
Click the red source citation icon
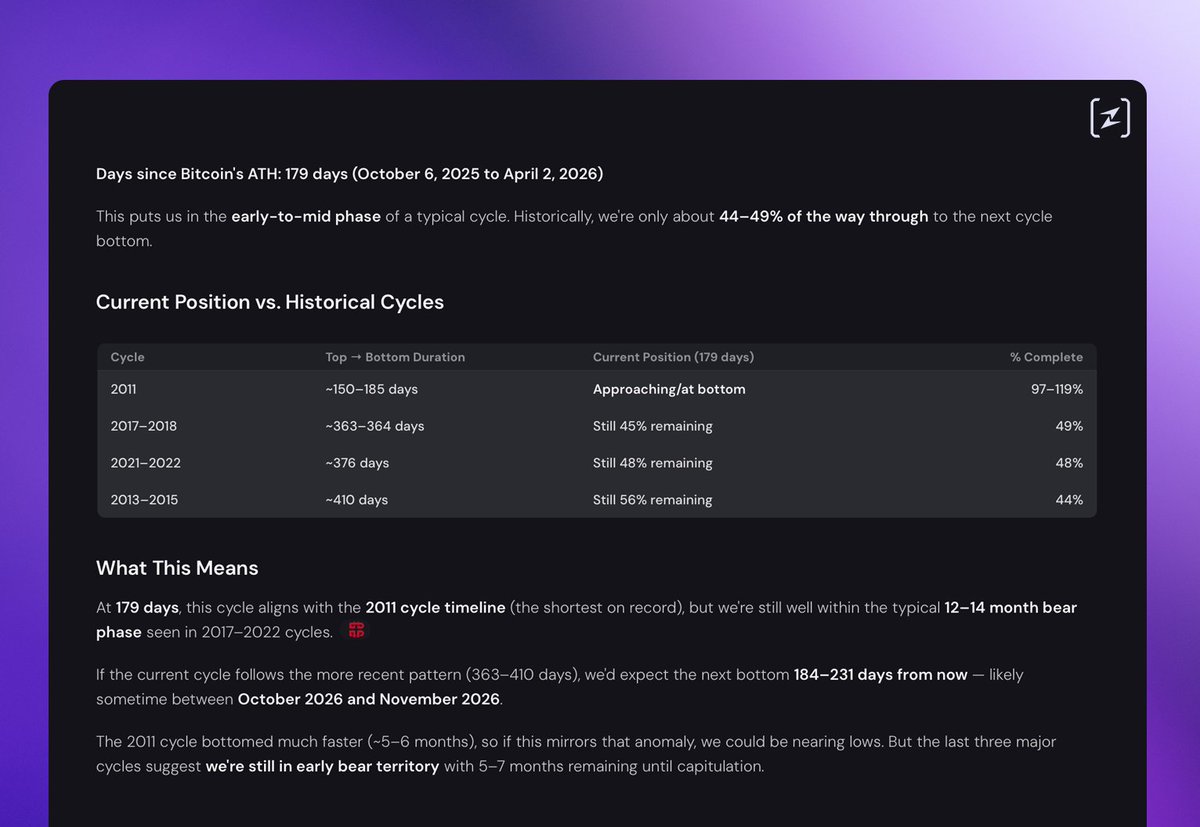tap(356, 630)
